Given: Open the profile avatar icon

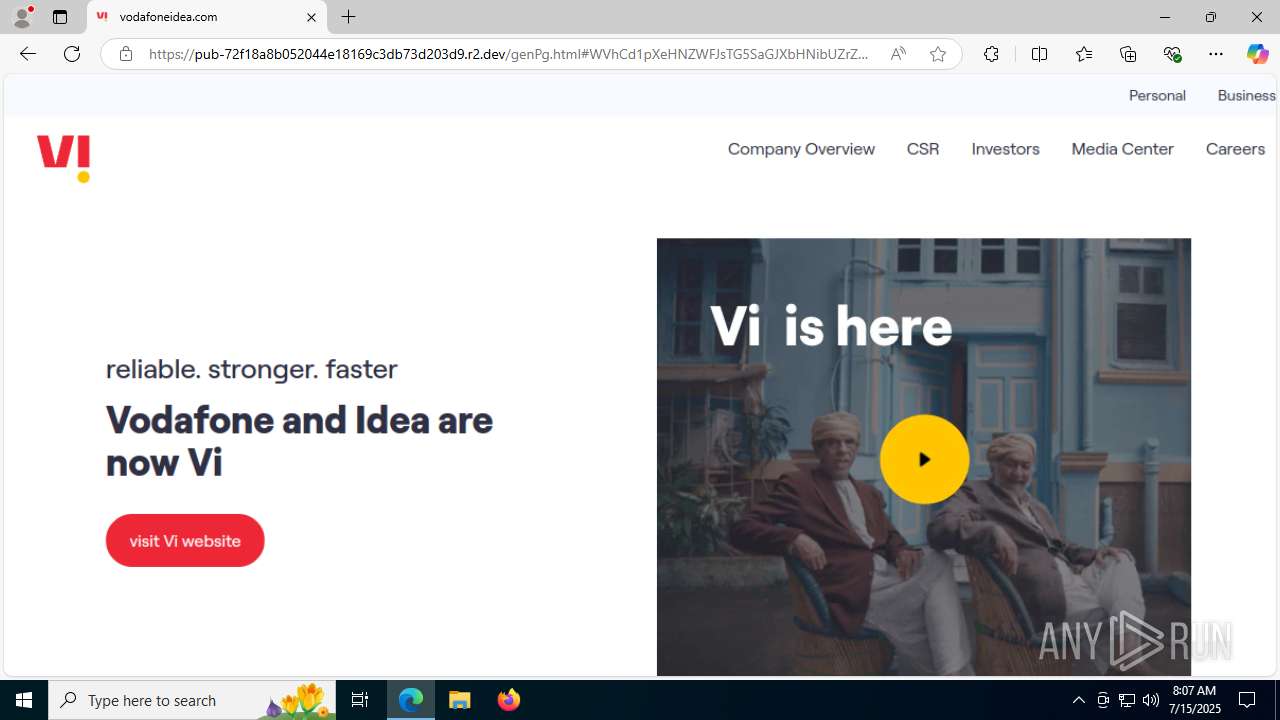Looking at the screenshot, I should point(22,17).
